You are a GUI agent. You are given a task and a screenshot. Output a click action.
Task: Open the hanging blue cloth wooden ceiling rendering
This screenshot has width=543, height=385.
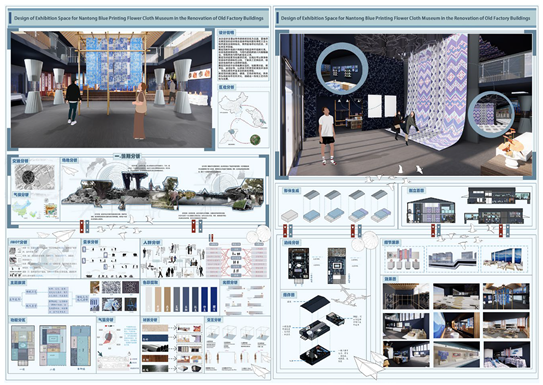[x=506, y=296]
